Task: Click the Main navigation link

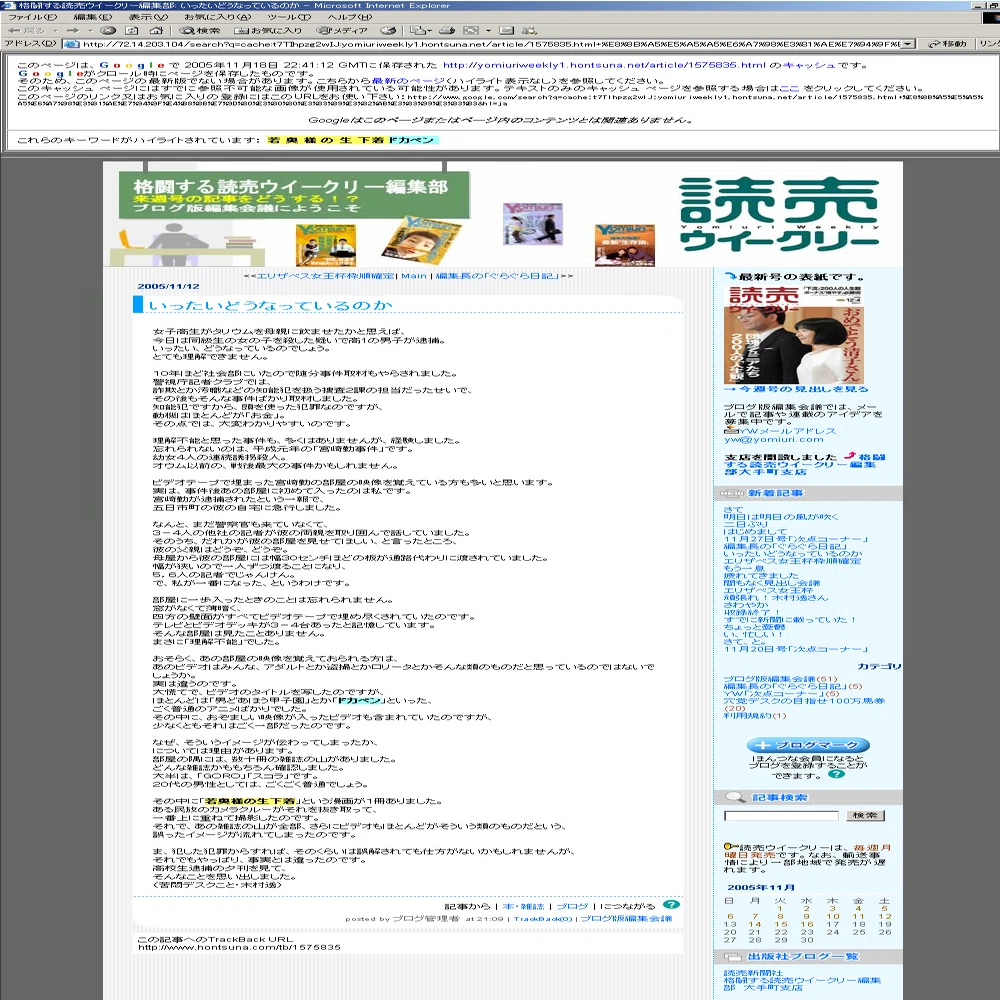Action: click(x=413, y=276)
